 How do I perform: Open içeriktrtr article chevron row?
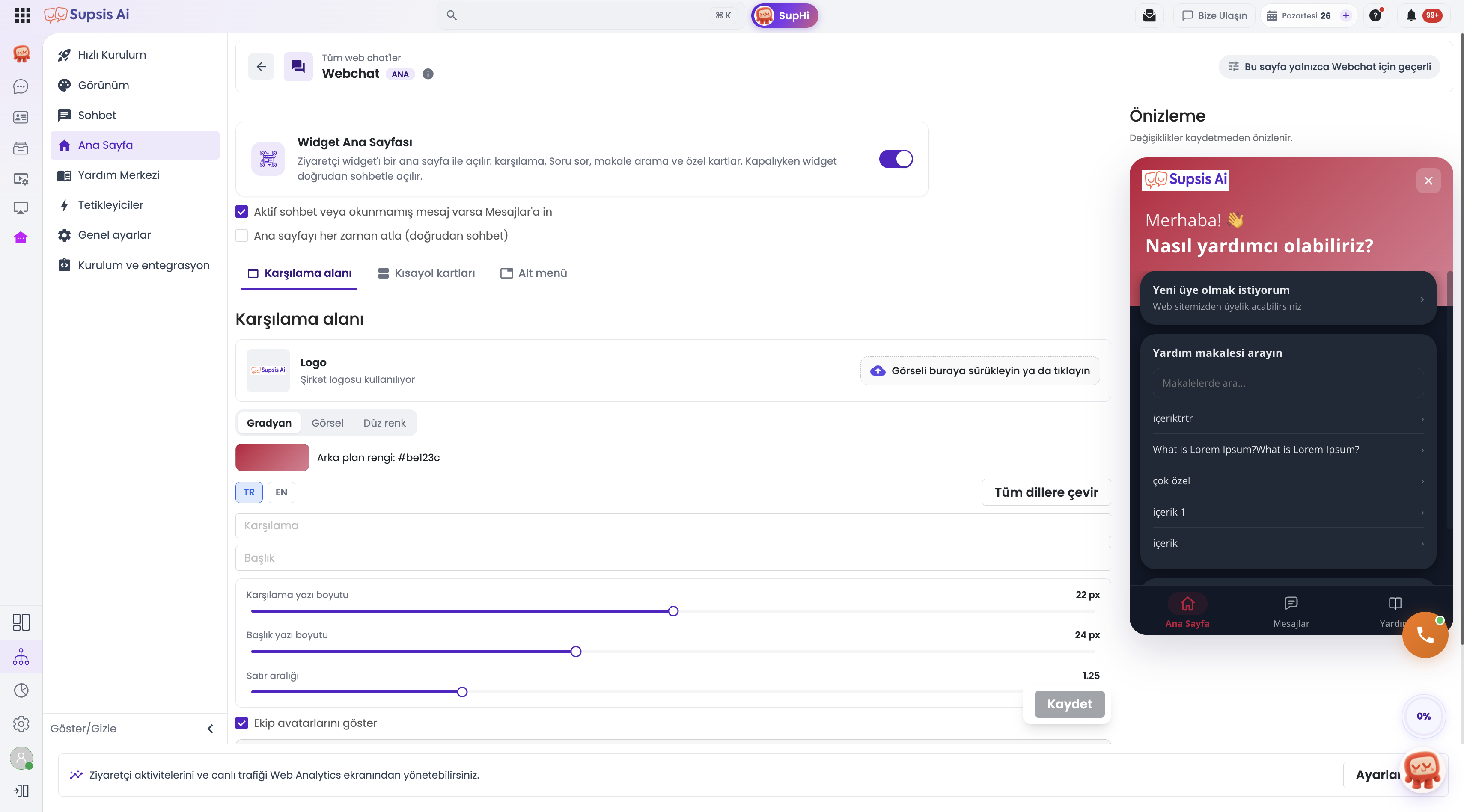tap(1288, 418)
